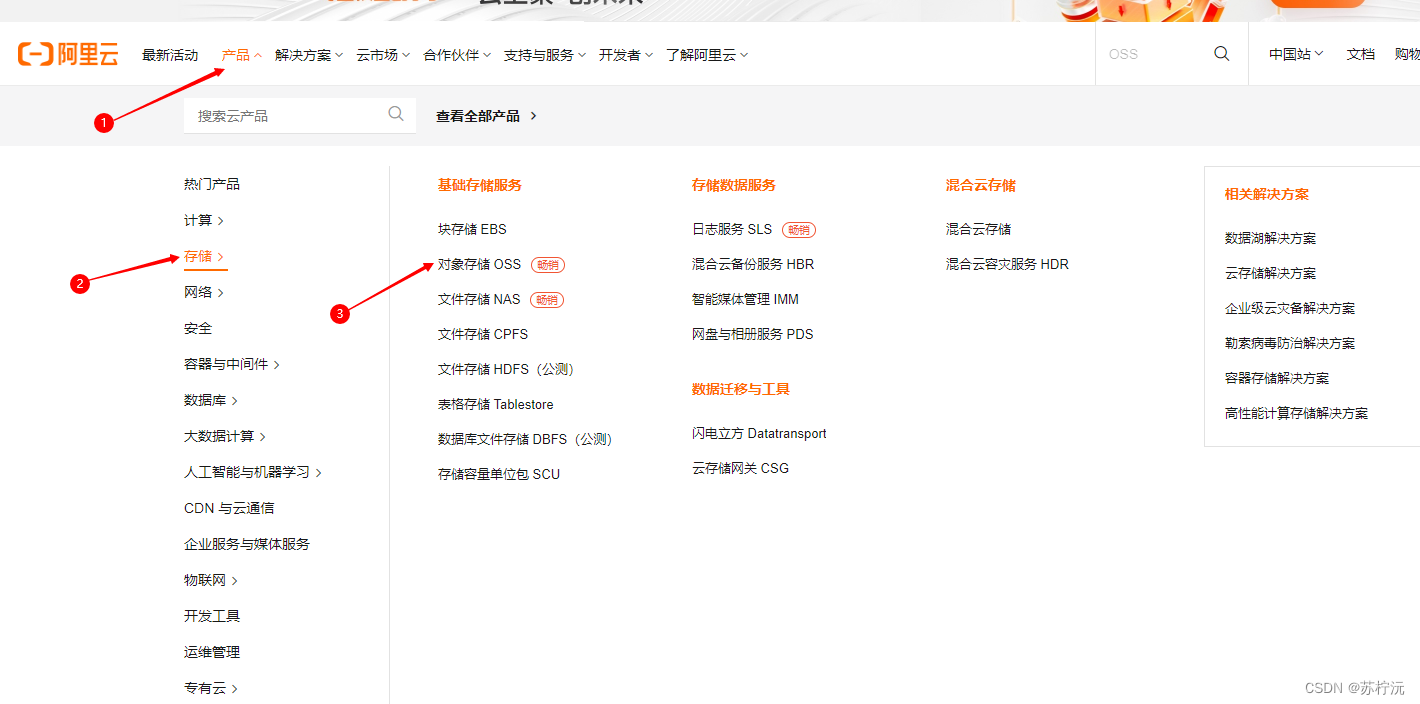
Task: Click the 畅销 badge next to 对象存储 OSS
Action: 548,265
